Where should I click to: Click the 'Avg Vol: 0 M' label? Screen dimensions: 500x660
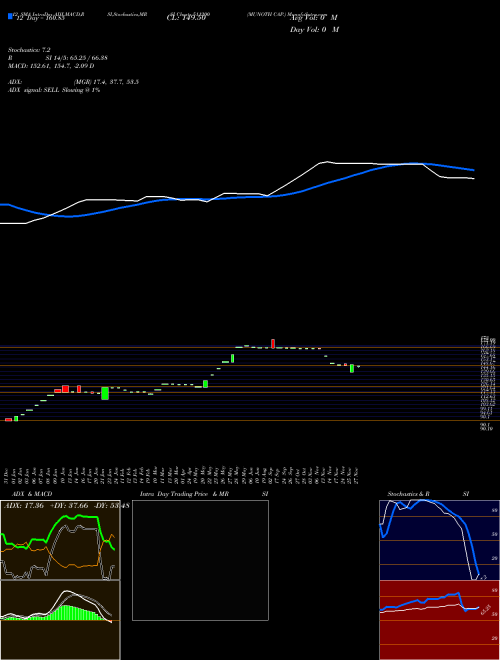(x=314, y=18)
